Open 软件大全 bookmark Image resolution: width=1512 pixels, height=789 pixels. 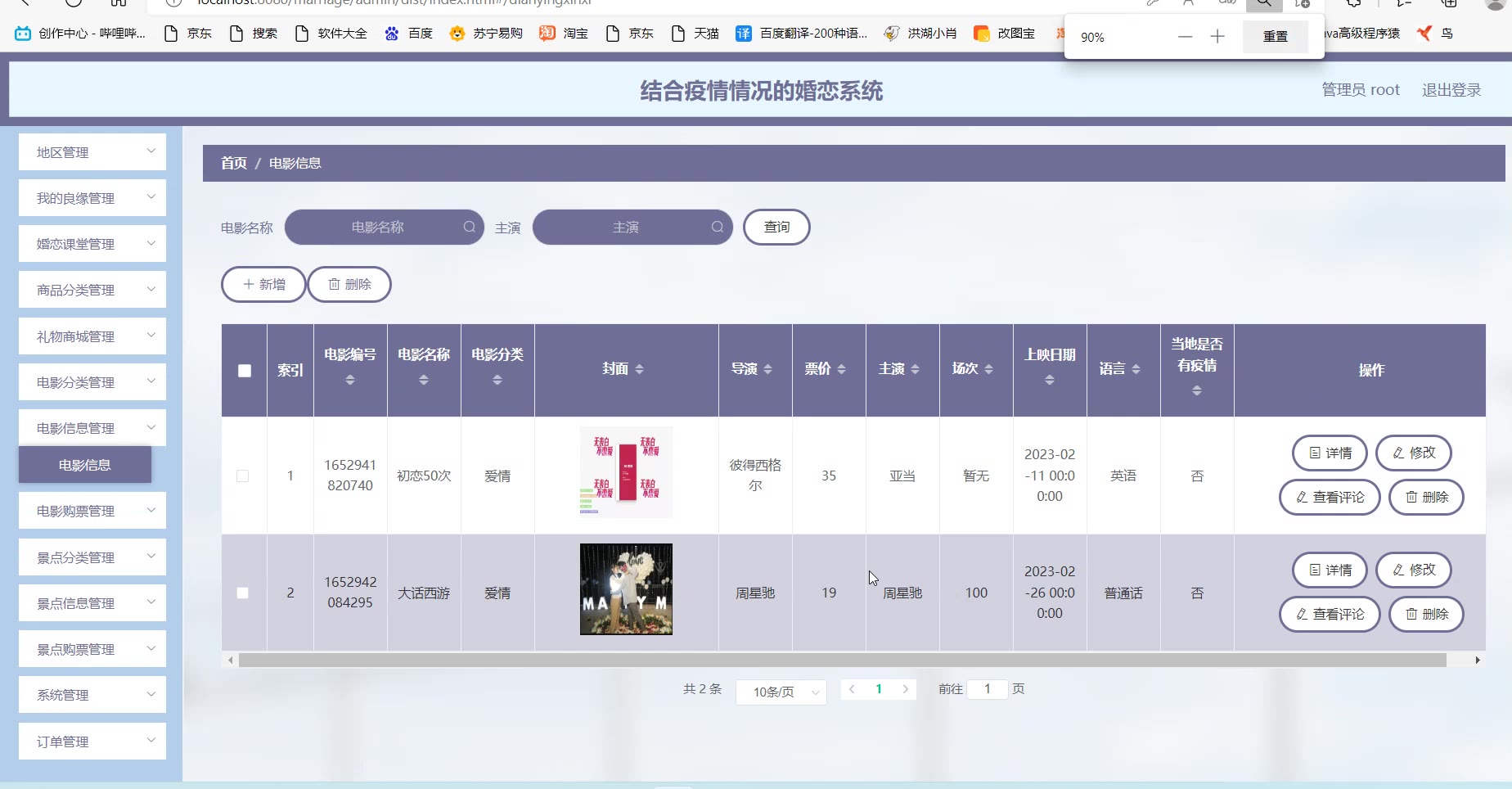pos(331,34)
